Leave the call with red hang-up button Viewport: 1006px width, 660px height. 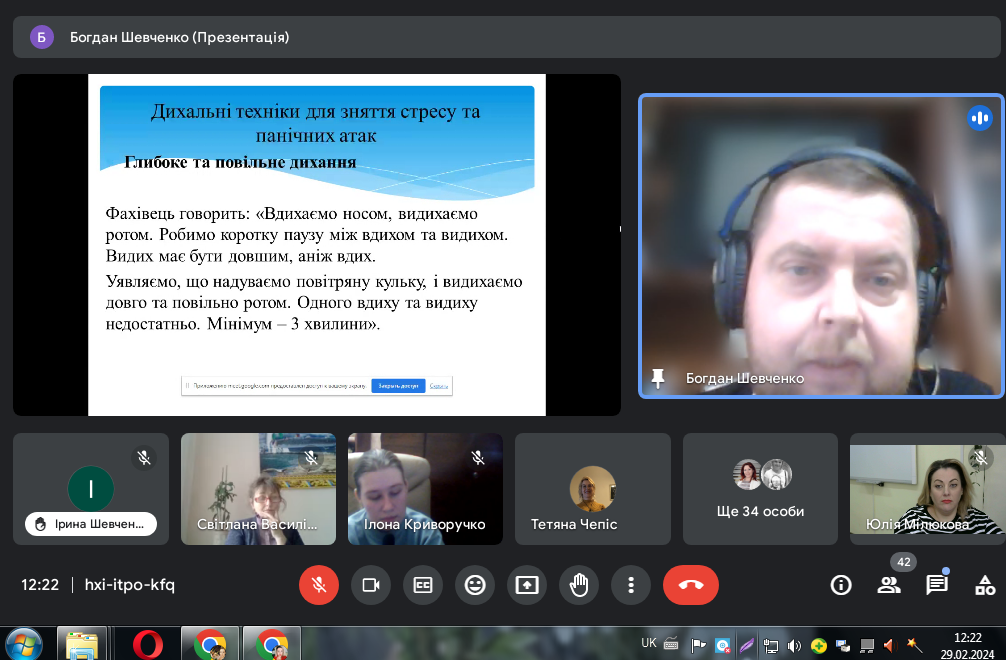point(690,585)
